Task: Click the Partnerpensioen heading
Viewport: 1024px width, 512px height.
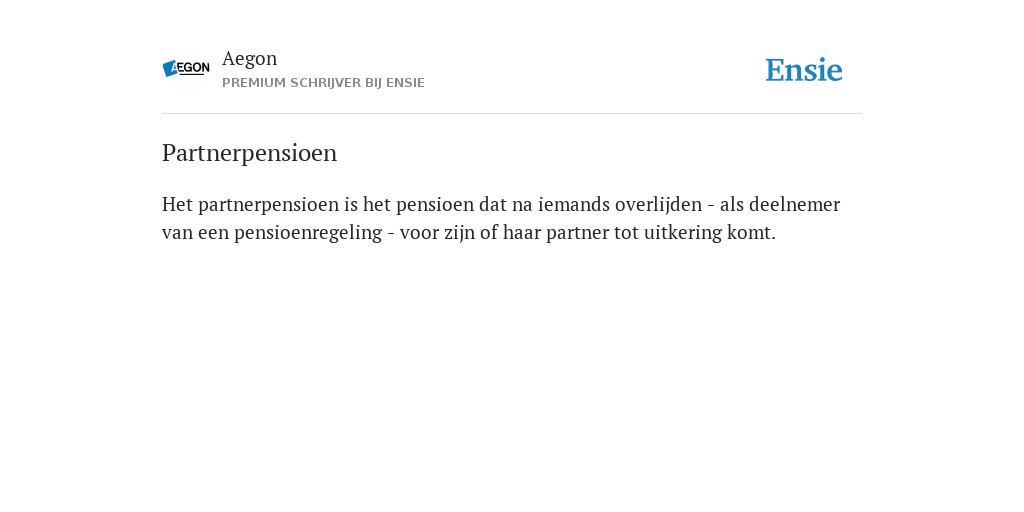Action: click(249, 153)
